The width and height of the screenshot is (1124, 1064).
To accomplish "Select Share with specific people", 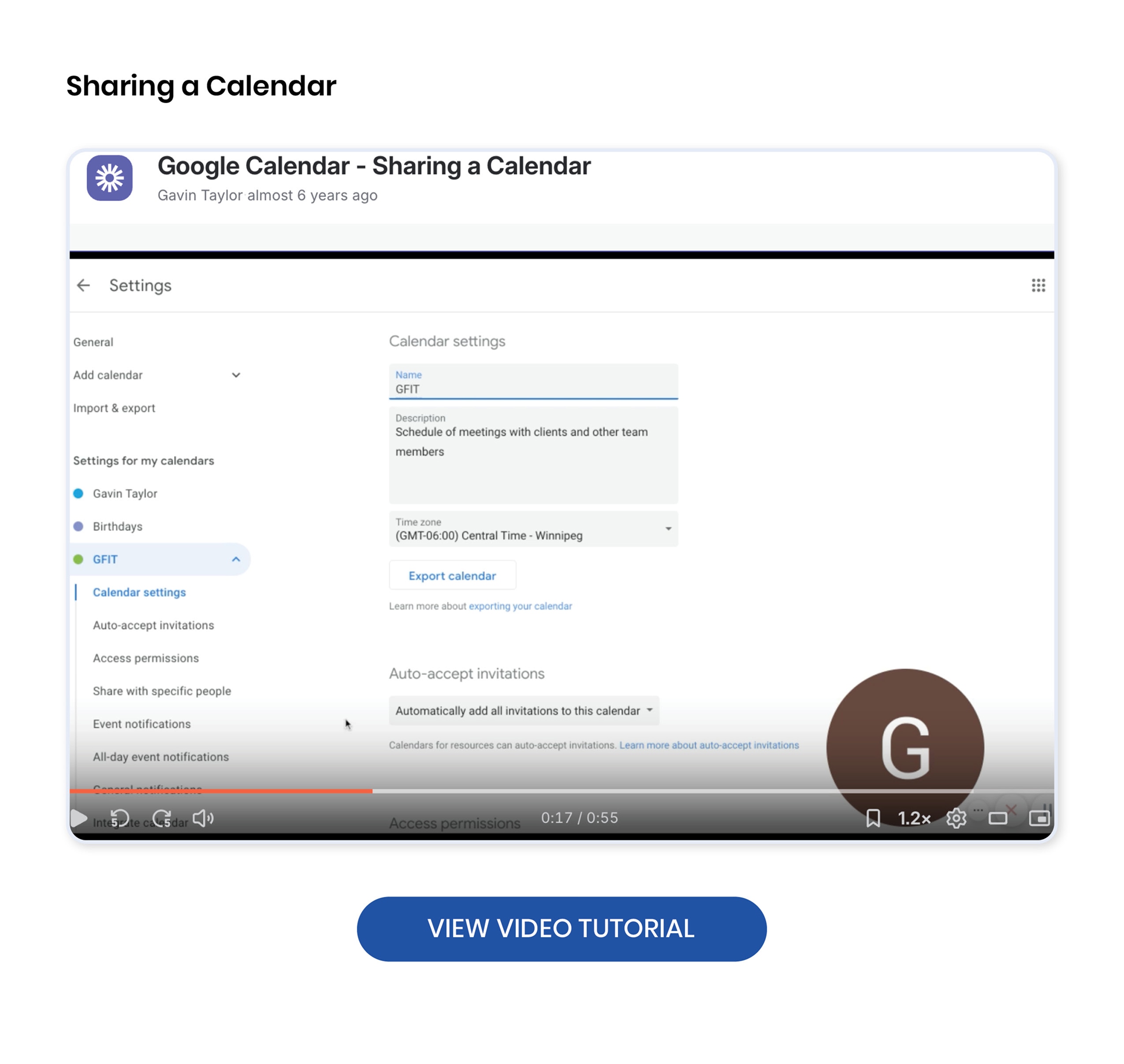I will [x=161, y=691].
